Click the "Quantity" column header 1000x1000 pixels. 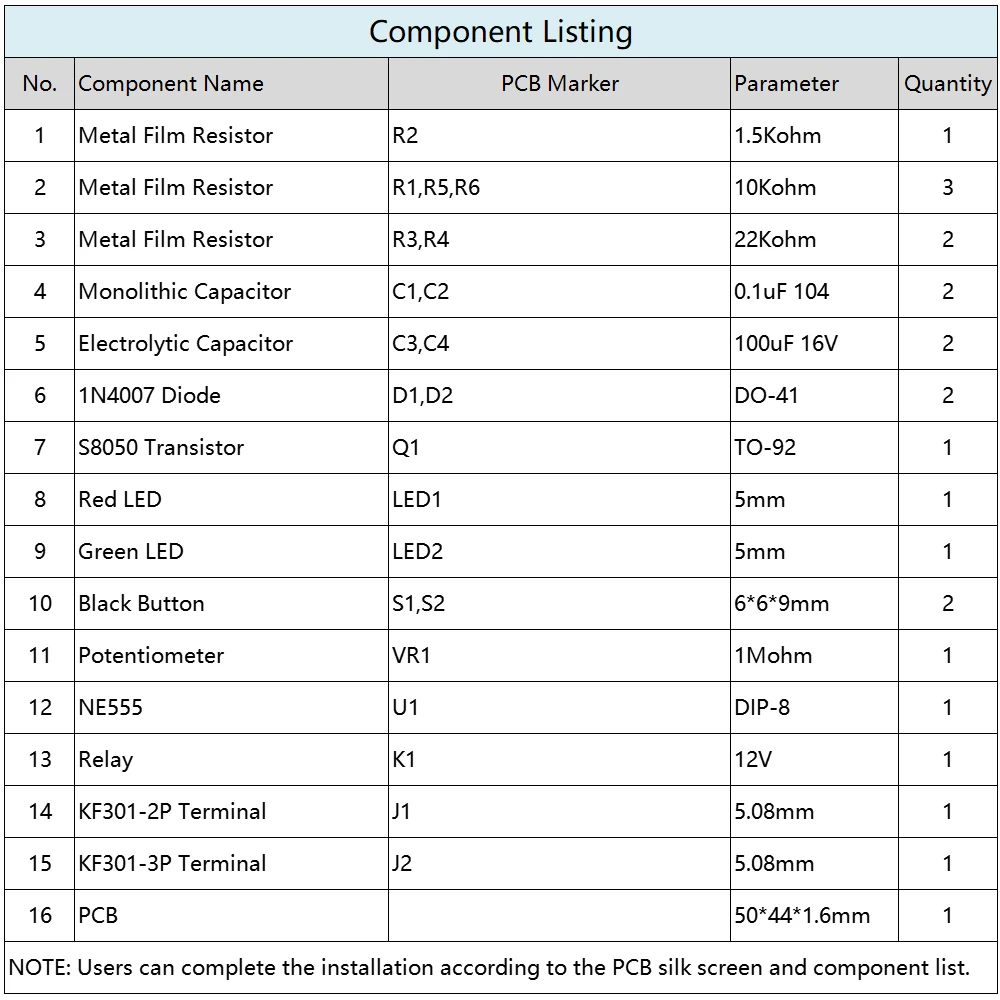[x=947, y=84]
